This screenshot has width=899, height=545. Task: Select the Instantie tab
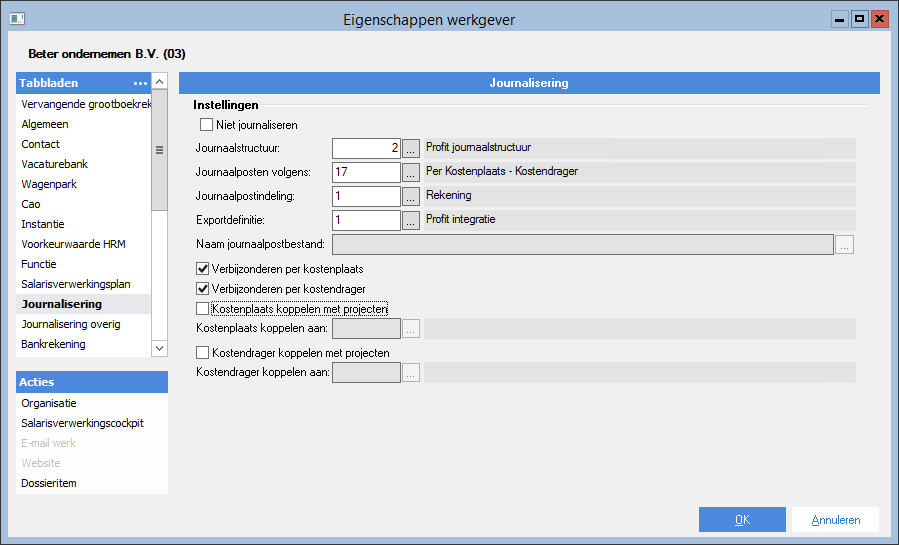pos(84,224)
